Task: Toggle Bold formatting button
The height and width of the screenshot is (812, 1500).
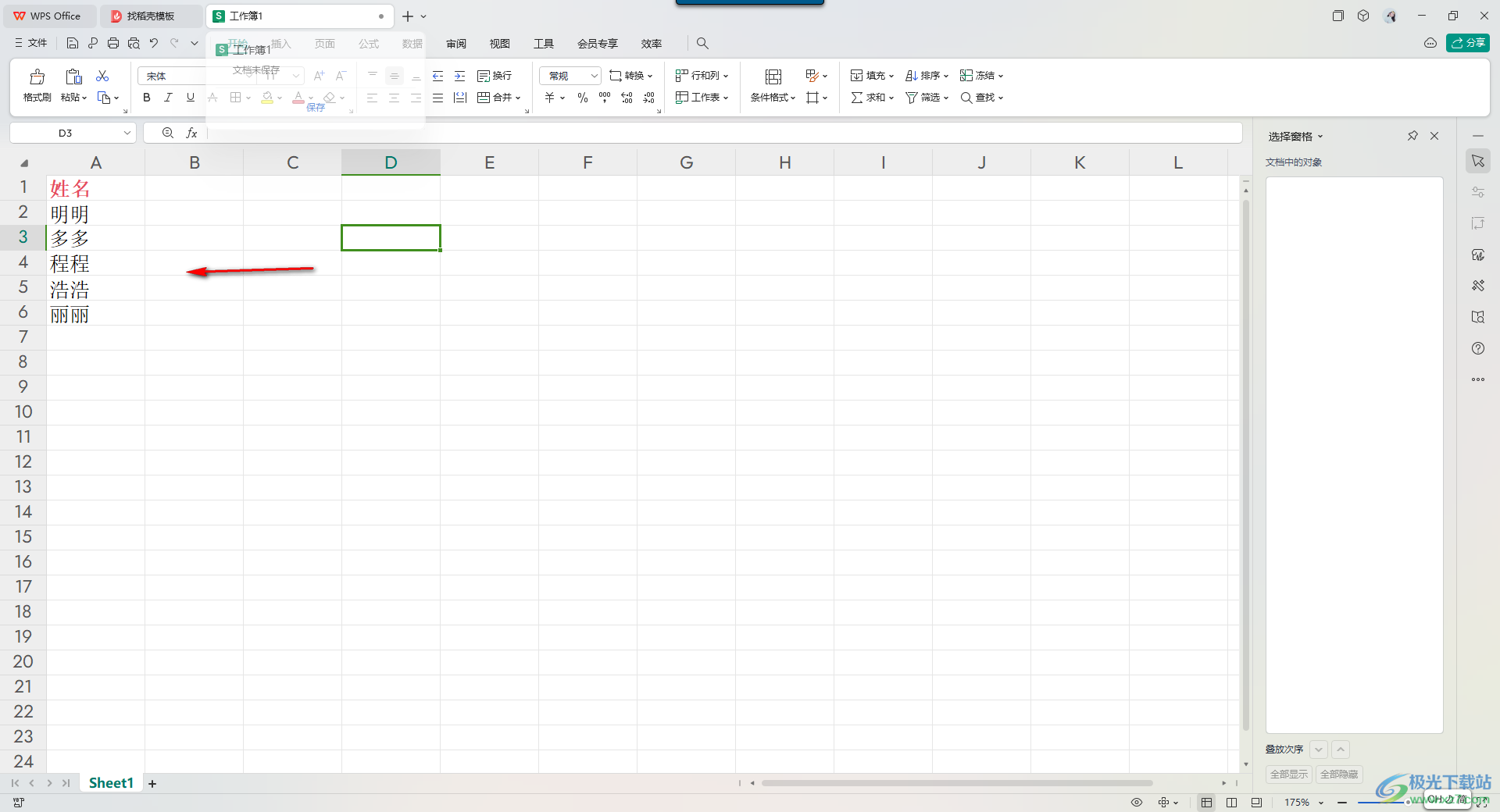Action: [146, 98]
